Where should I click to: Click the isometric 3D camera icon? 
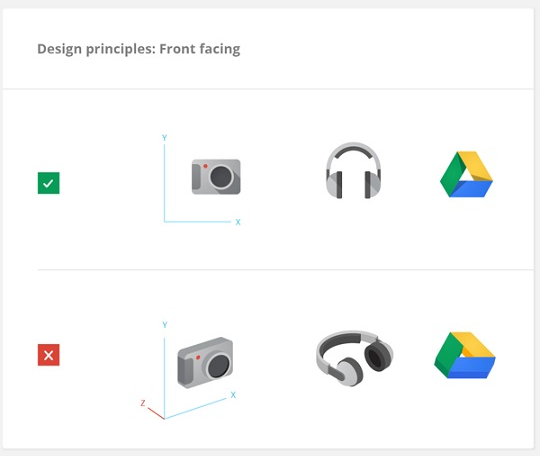[205, 362]
